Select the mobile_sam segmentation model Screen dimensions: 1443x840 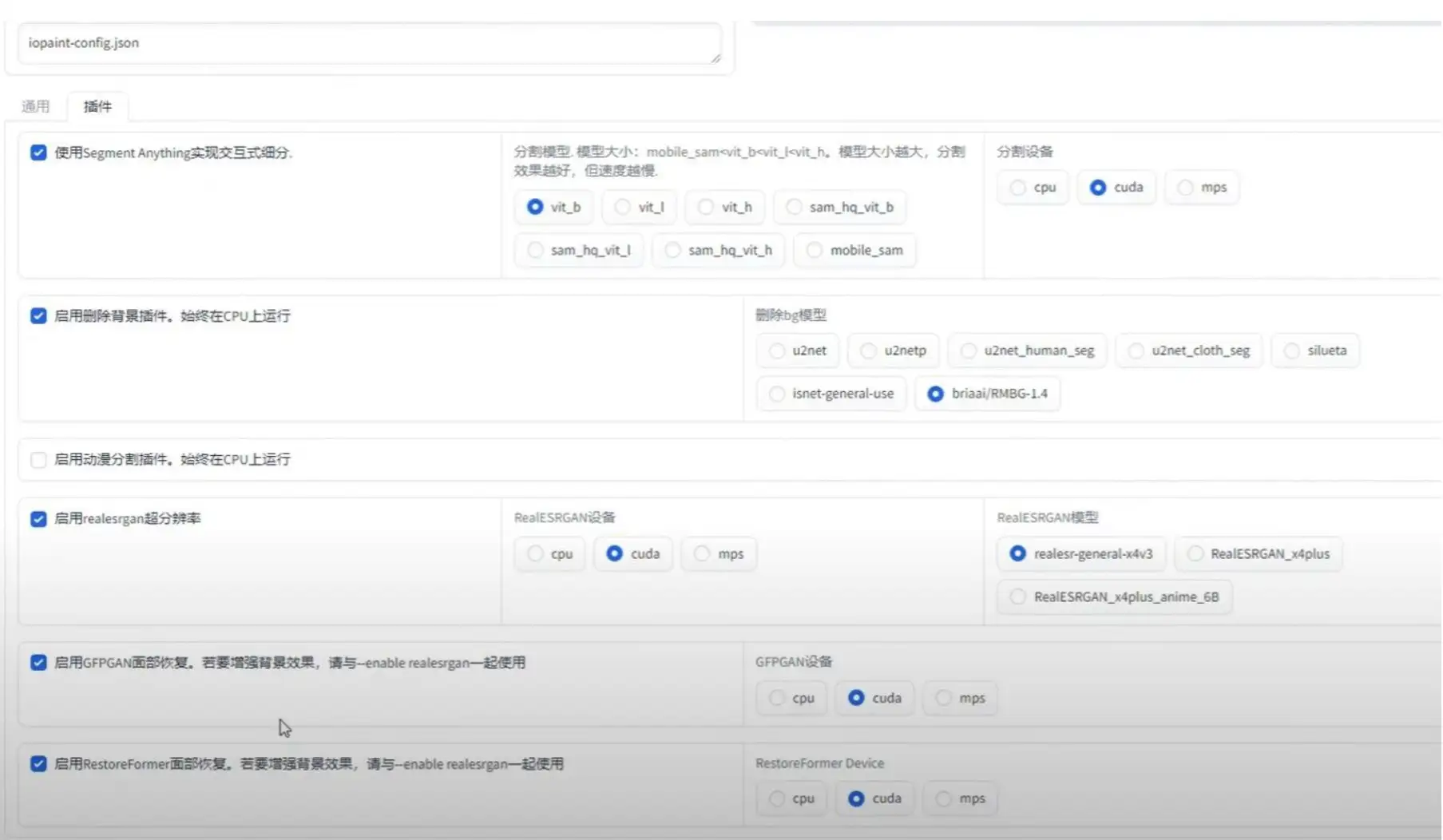(x=854, y=250)
